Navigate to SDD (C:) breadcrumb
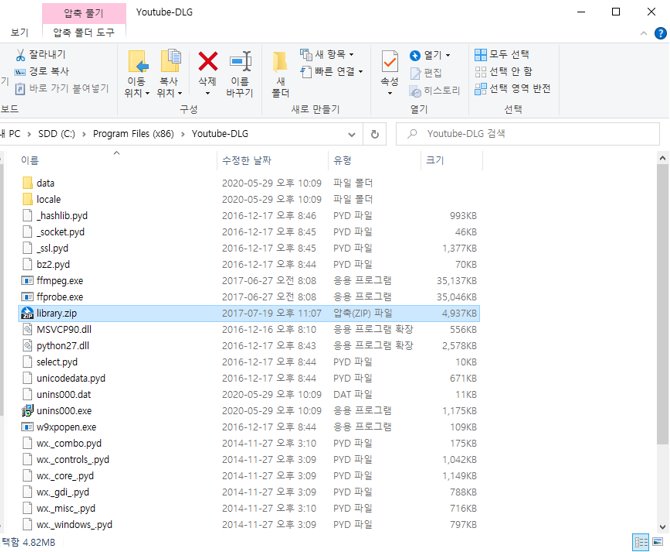 pyautogui.click(x=56, y=134)
